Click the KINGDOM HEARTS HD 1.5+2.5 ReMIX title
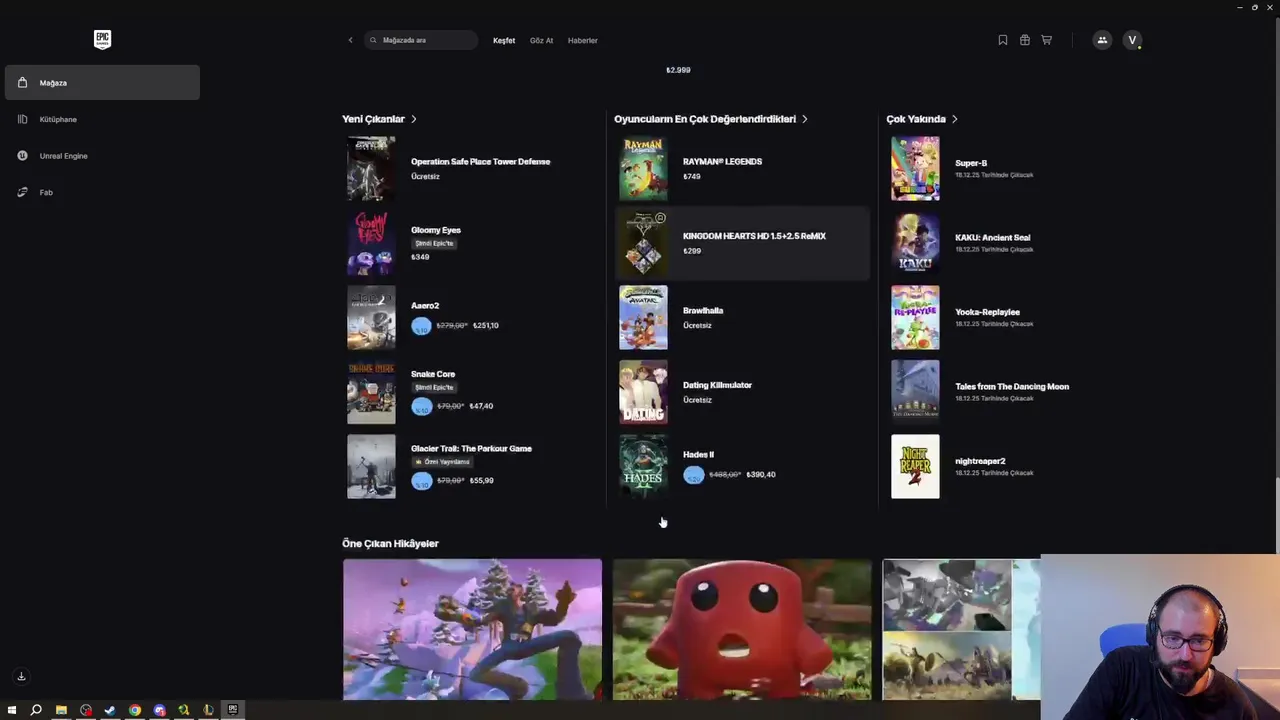This screenshot has height=720, width=1280. (754, 236)
